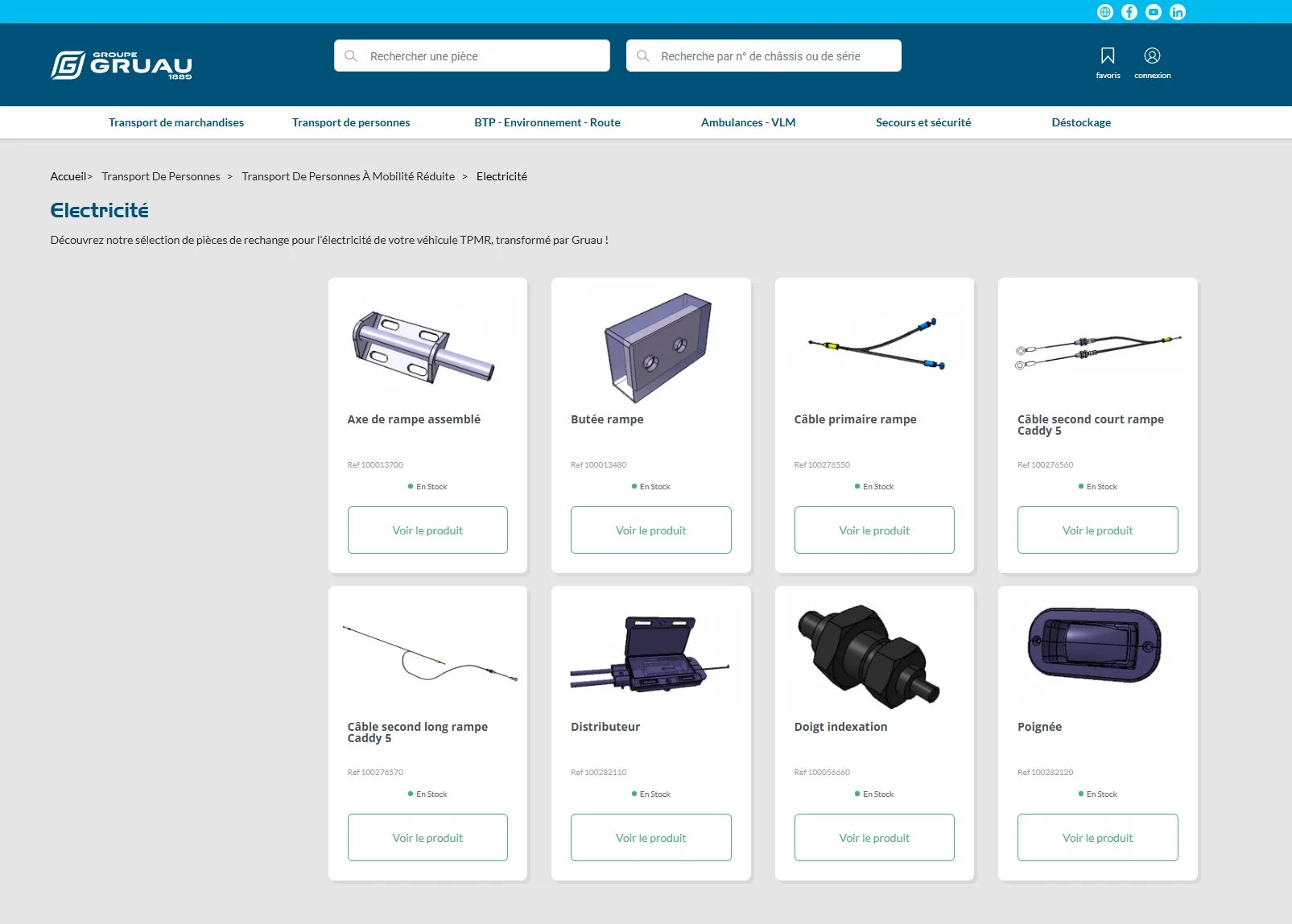Go to Transport De Personnes À Mobilité Réduite breadcrumb
The image size is (1292, 924).
click(x=348, y=176)
